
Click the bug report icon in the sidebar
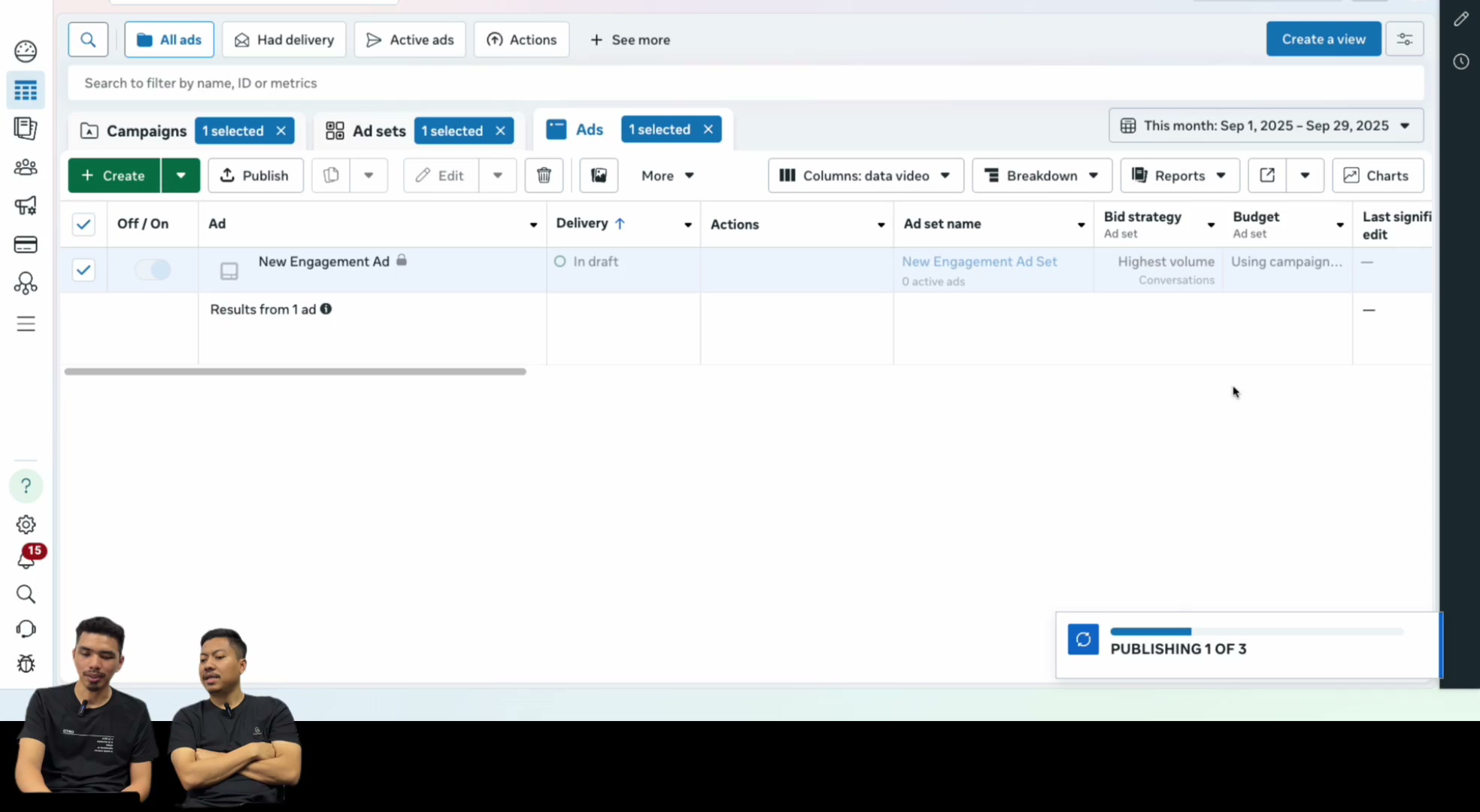(x=26, y=664)
